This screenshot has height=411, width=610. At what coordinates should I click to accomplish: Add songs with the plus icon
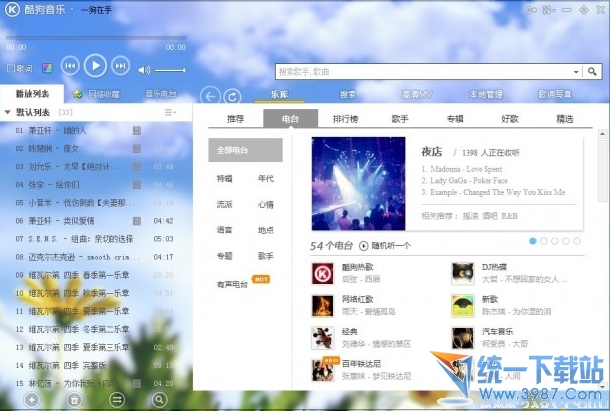point(32,399)
